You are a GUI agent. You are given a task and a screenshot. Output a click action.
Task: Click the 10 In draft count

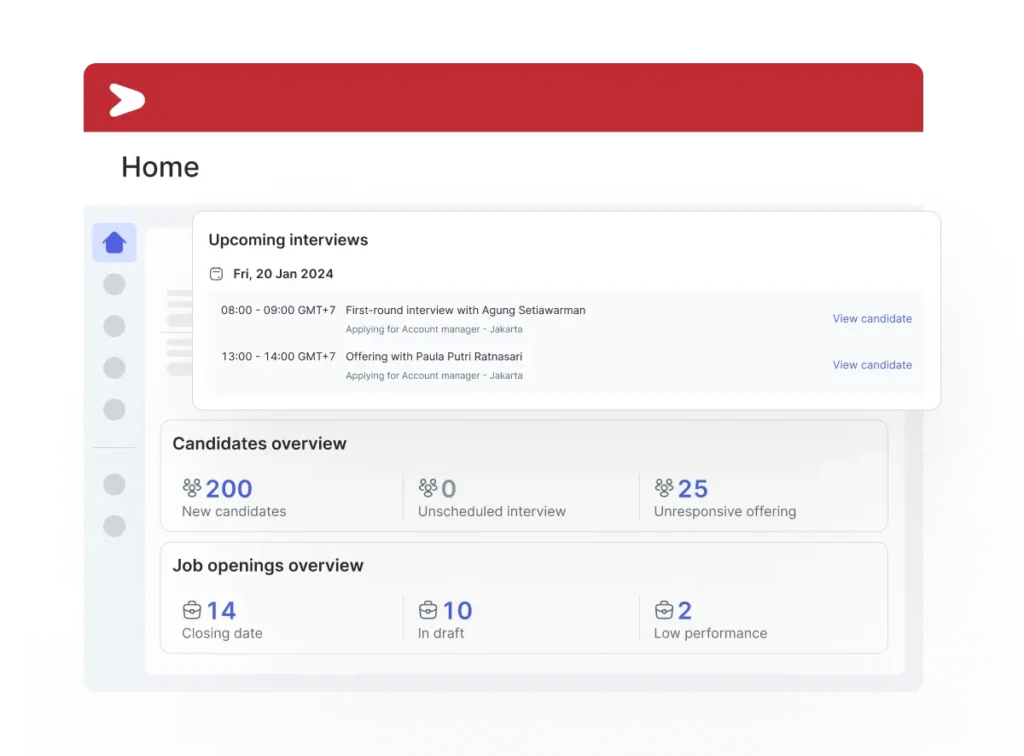[x=458, y=610]
